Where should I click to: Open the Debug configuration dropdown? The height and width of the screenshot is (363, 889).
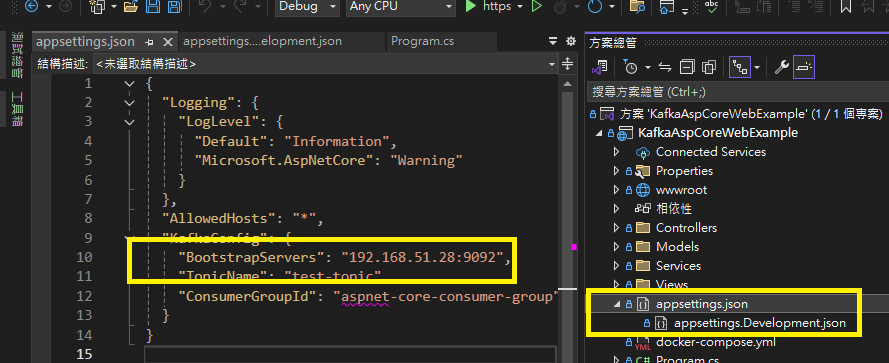[x=307, y=7]
